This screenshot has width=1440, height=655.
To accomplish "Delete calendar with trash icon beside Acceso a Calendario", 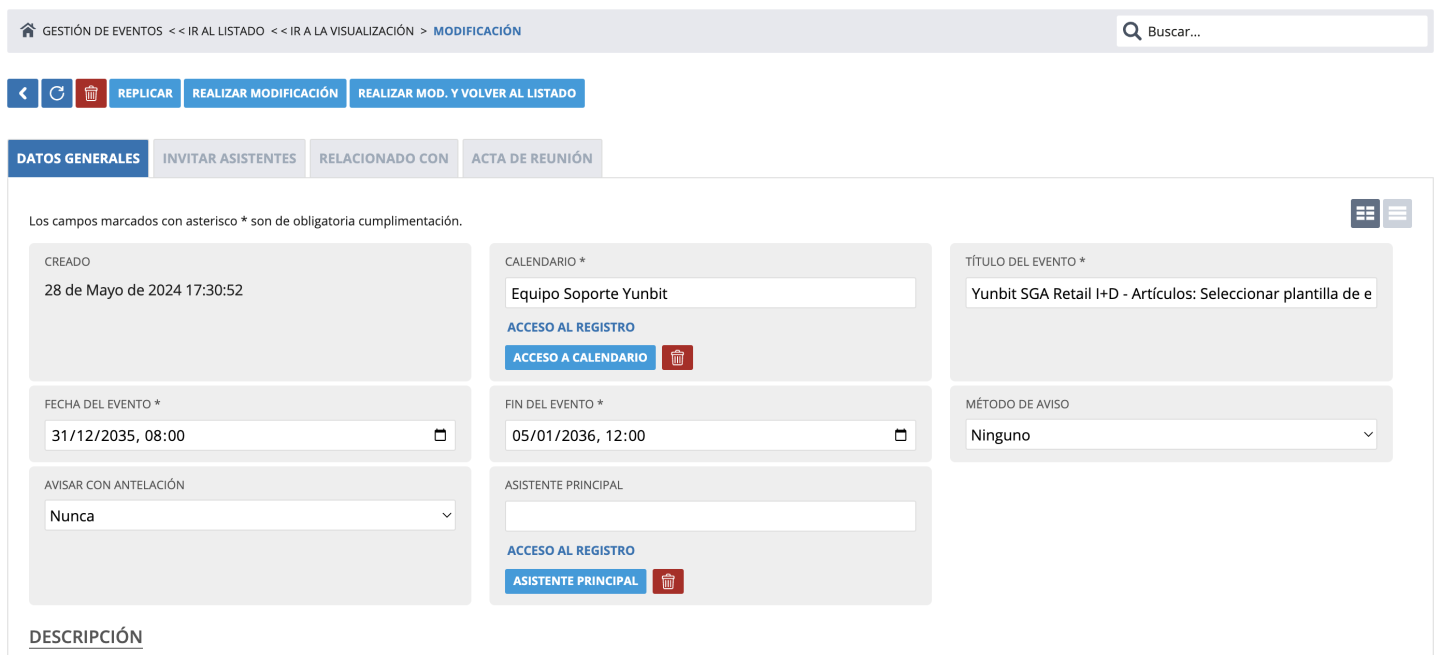I will click(677, 357).
